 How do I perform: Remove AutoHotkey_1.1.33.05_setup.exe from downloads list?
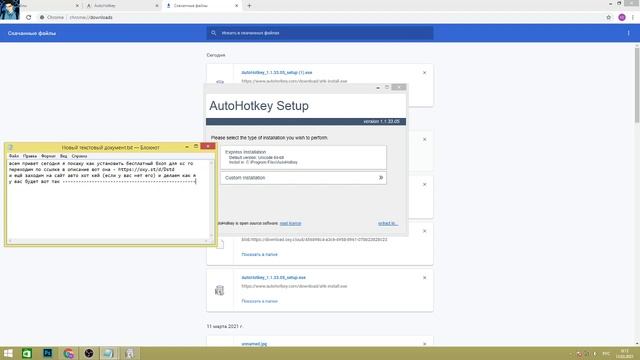click(424, 278)
